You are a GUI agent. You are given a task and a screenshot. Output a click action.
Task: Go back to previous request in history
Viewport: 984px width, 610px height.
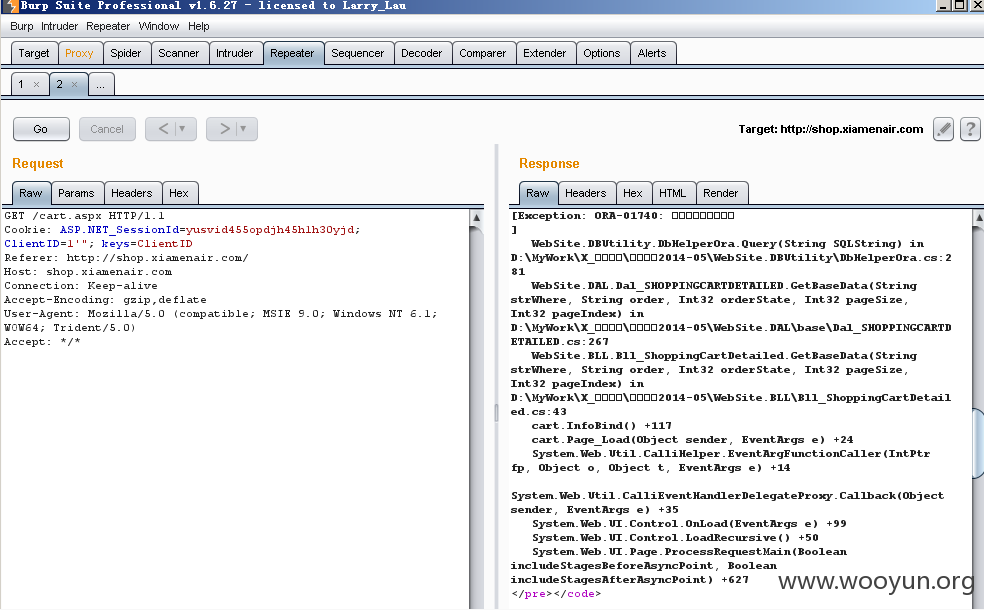[163, 129]
